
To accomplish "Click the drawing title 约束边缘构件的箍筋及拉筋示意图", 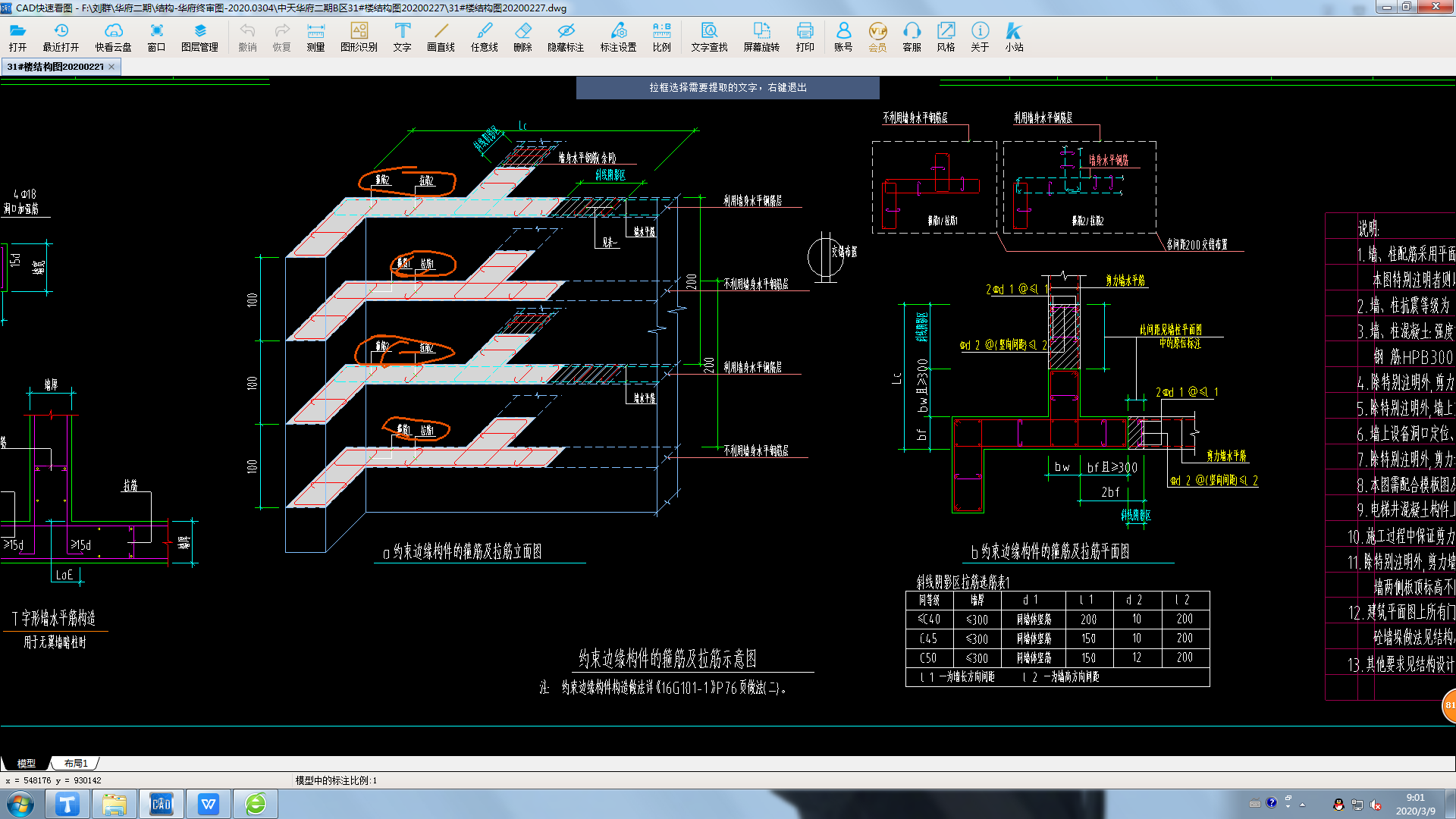I will click(667, 659).
